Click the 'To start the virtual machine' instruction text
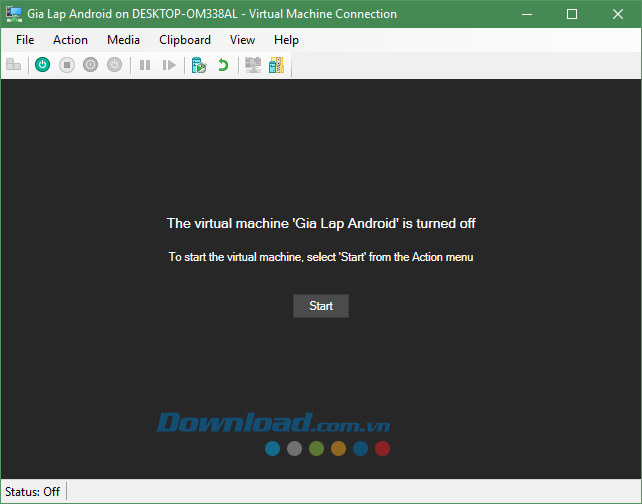The width and height of the screenshot is (642, 504). click(x=321, y=257)
